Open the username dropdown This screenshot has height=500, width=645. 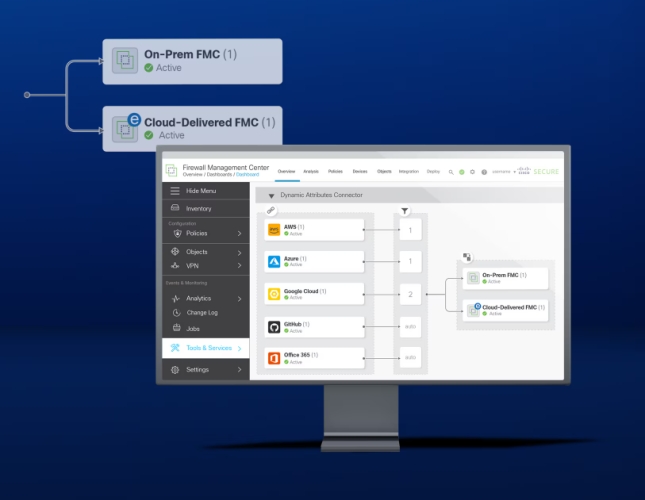click(x=503, y=172)
